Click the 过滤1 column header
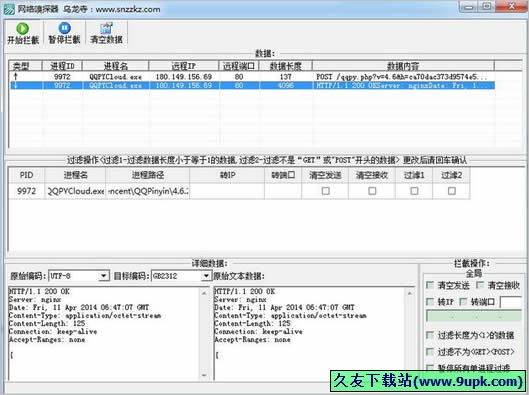529x395 pixels. [414, 175]
